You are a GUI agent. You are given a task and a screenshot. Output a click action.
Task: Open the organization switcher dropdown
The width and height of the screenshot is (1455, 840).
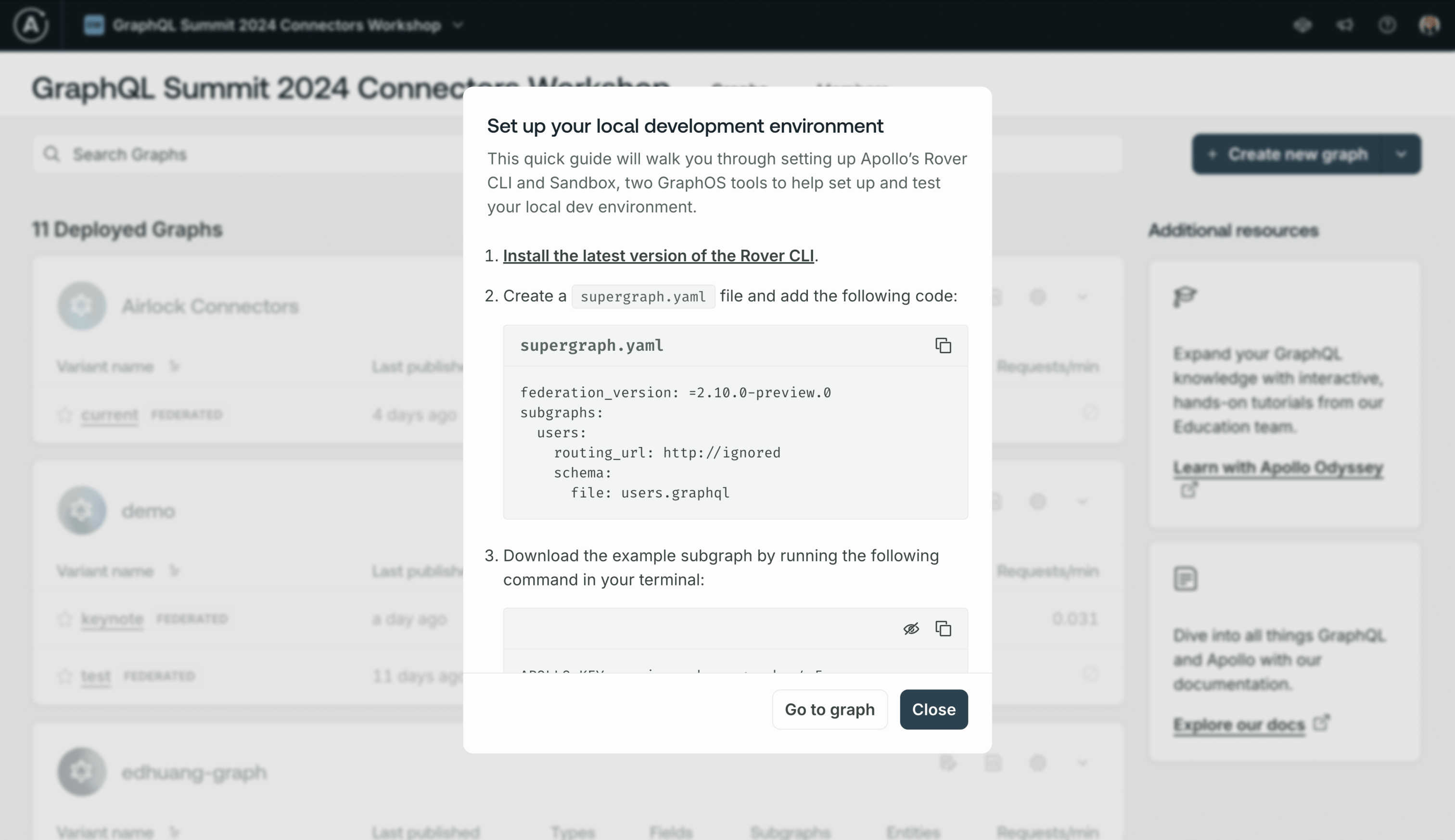458,25
